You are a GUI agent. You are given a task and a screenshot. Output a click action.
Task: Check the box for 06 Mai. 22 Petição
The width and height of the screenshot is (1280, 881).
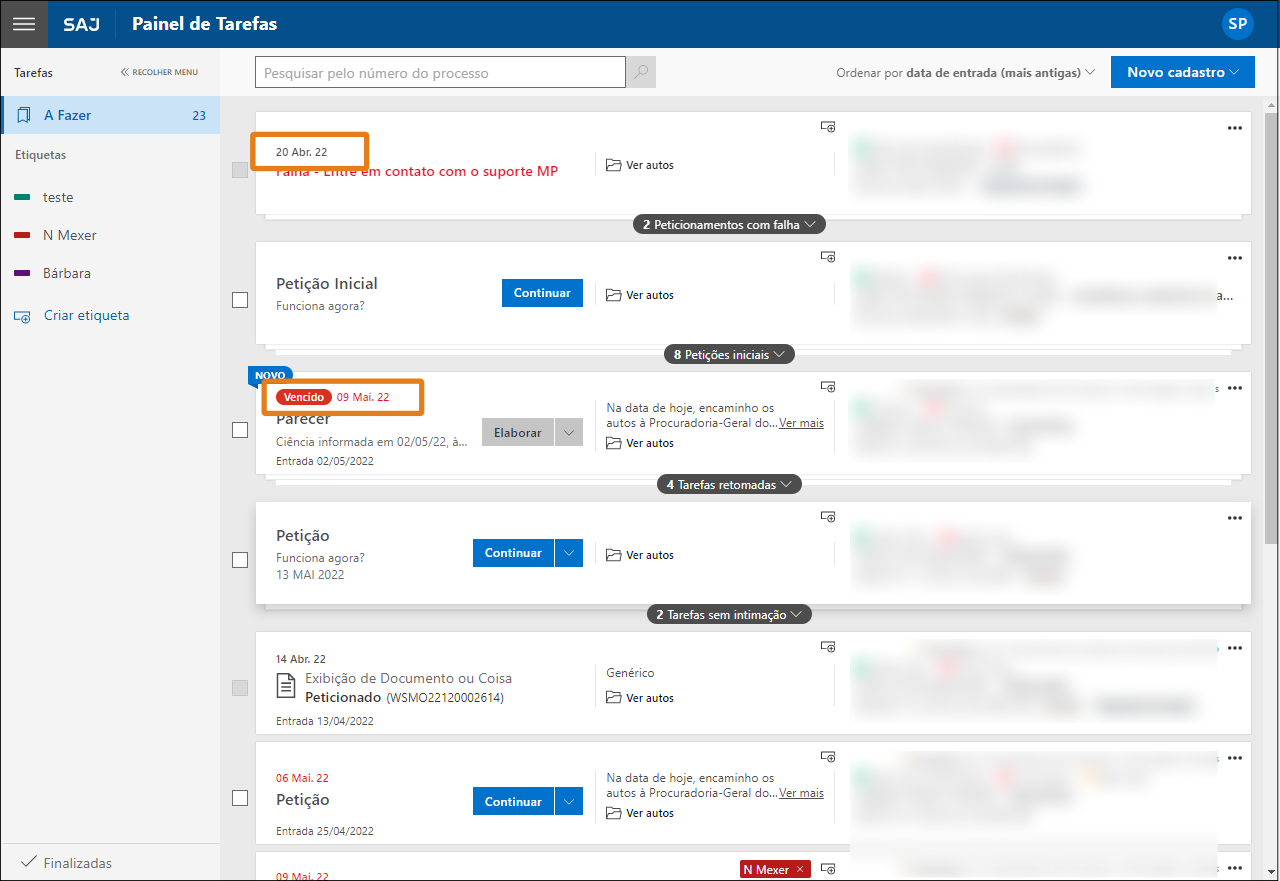(240, 798)
